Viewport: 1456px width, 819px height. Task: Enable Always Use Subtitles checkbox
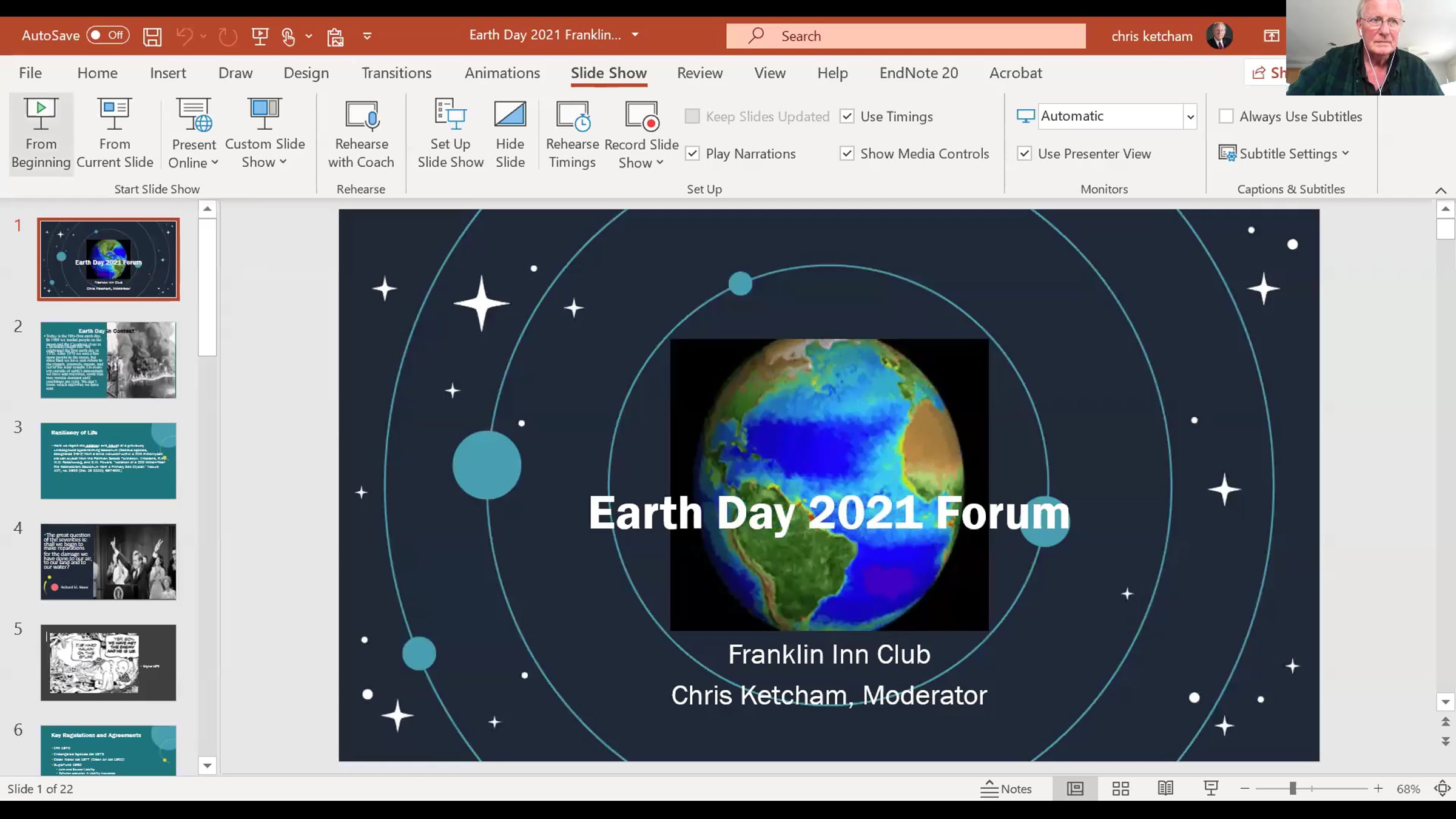click(1226, 116)
